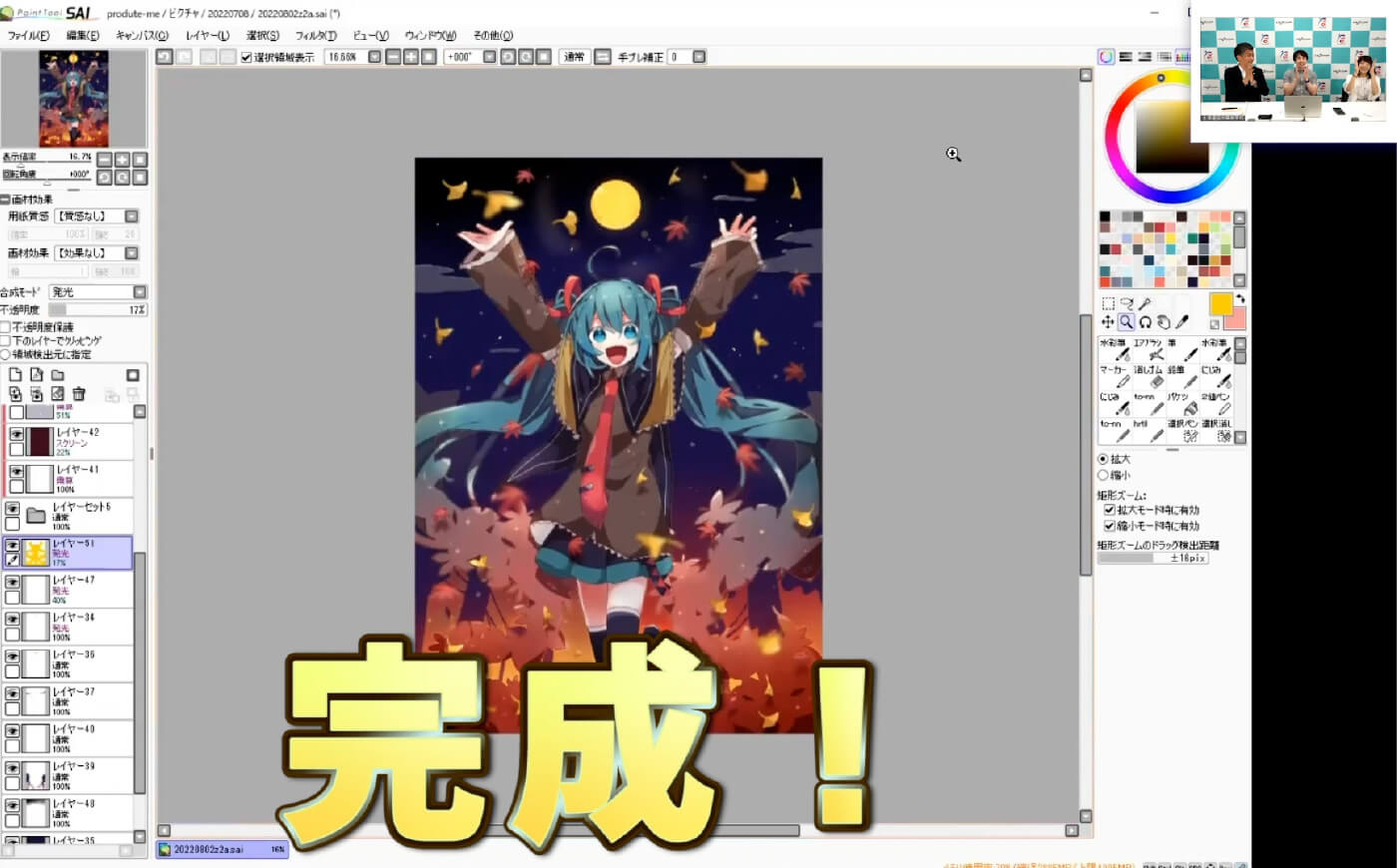Open フィルタ menu

[x=315, y=35]
